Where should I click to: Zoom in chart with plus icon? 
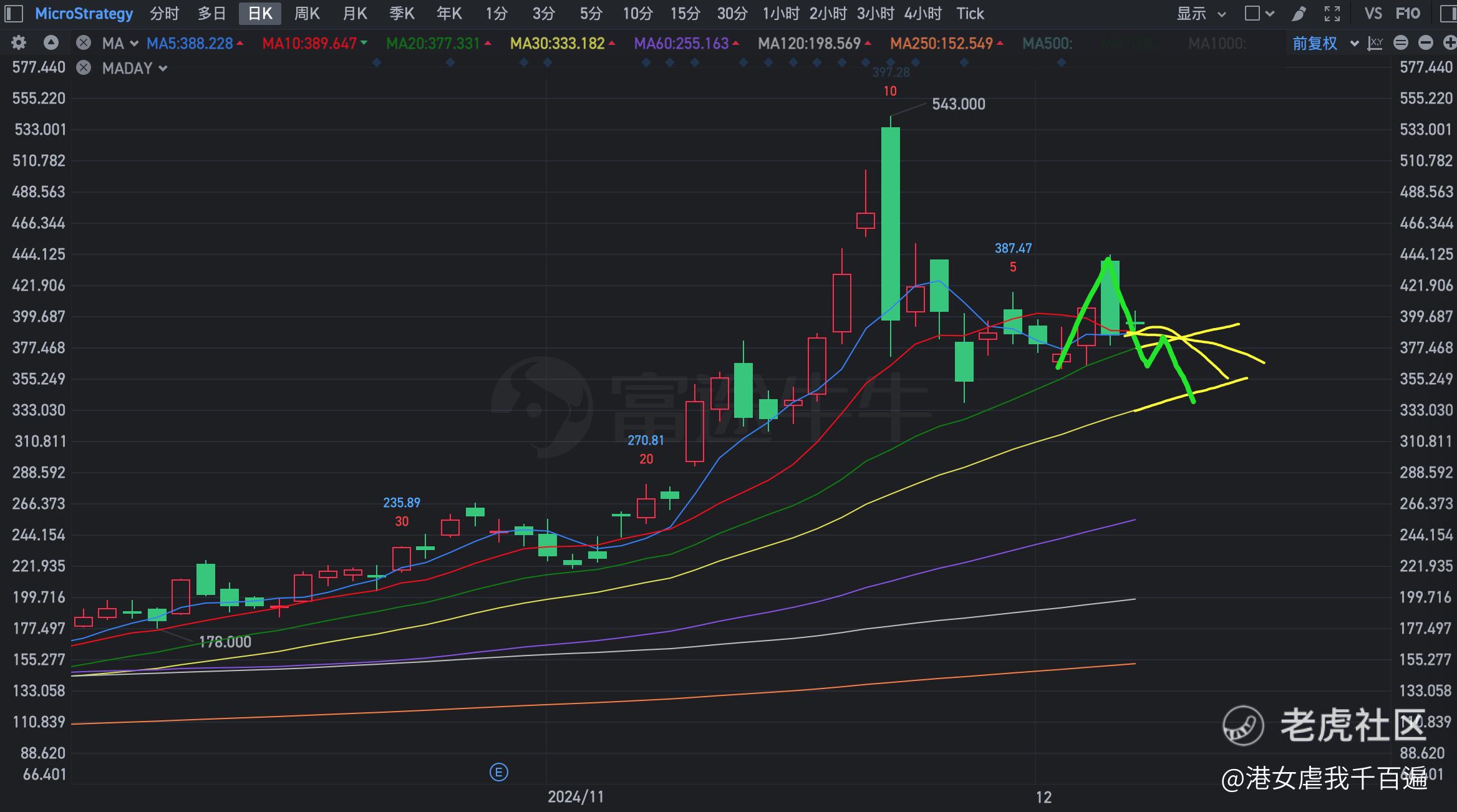point(1450,43)
